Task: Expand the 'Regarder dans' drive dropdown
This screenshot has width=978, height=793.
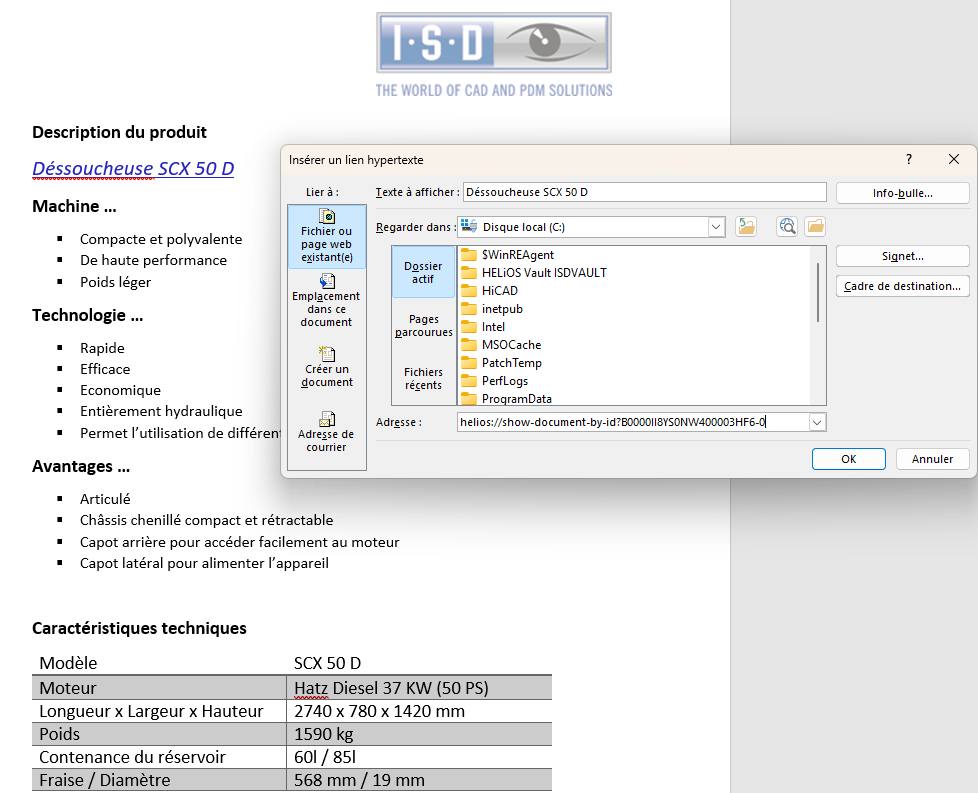Action: click(716, 227)
